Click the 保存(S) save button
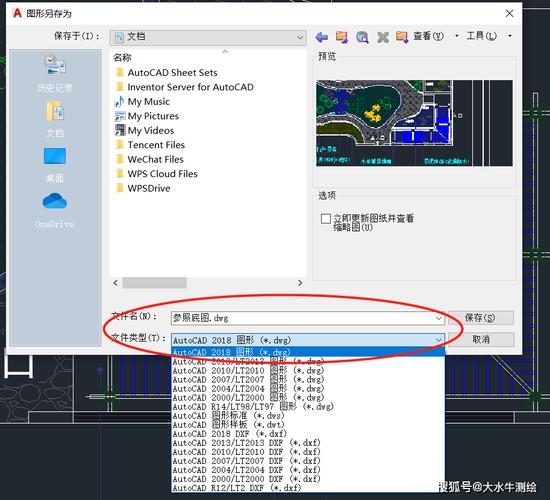This screenshot has height=500, width=550. point(481,318)
